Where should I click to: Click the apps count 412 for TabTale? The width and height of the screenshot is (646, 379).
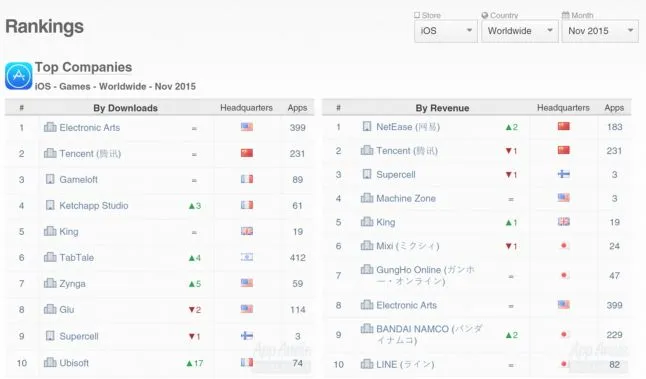[297, 258]
